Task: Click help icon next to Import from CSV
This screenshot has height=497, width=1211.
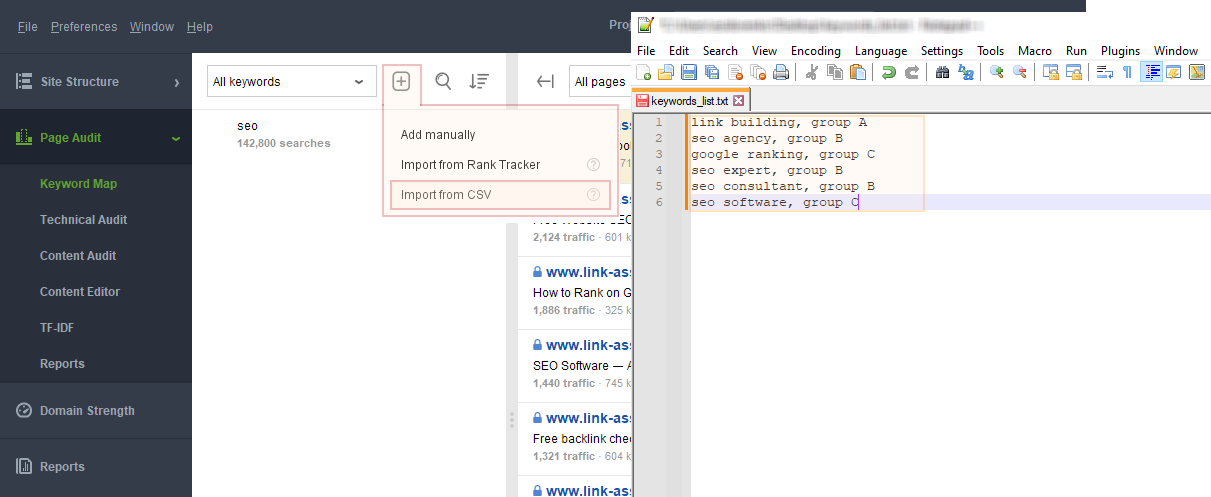Action: click(x=593, y=195)
